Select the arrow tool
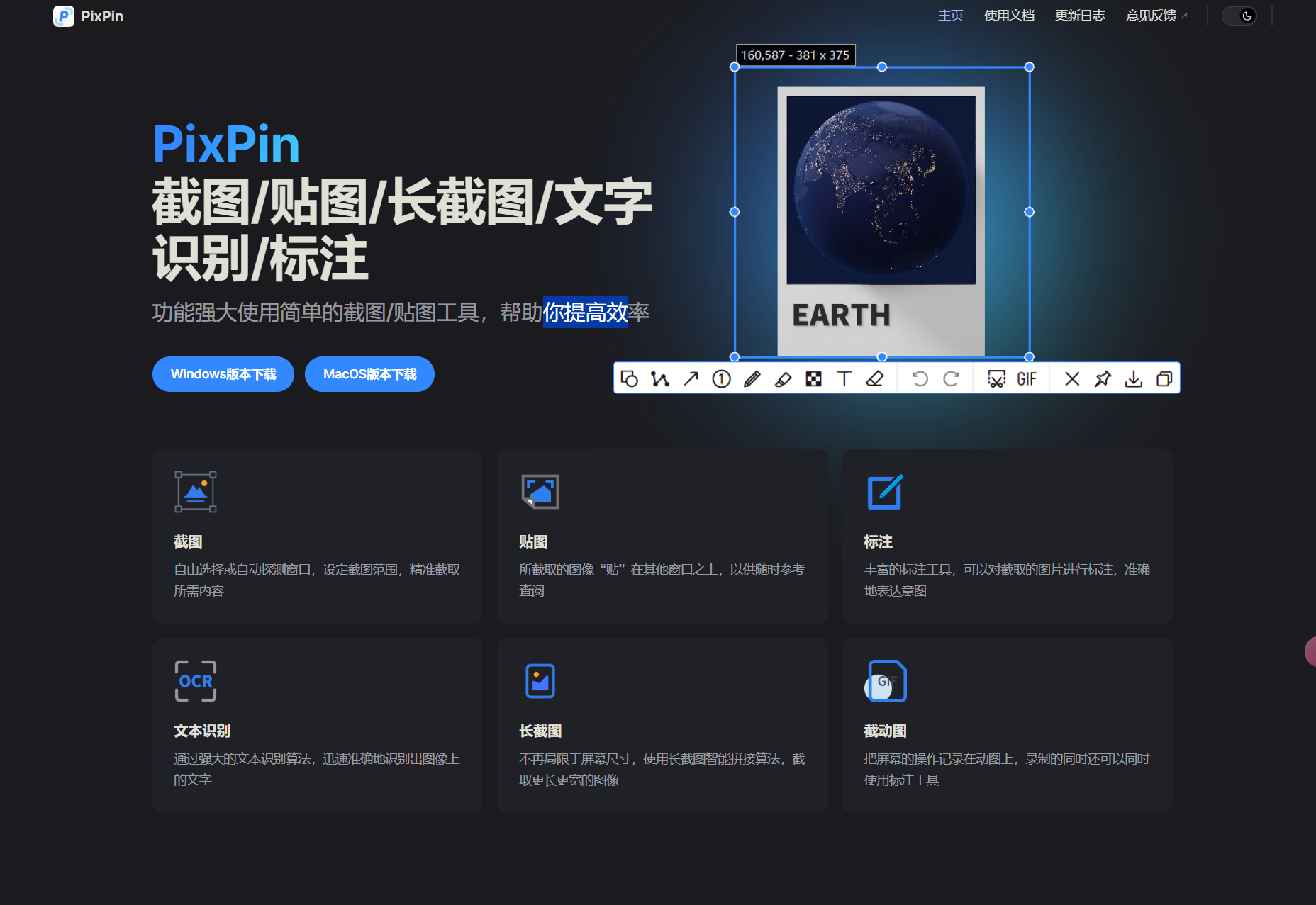This screenshot has height=905, width=1316. (691, 379)
